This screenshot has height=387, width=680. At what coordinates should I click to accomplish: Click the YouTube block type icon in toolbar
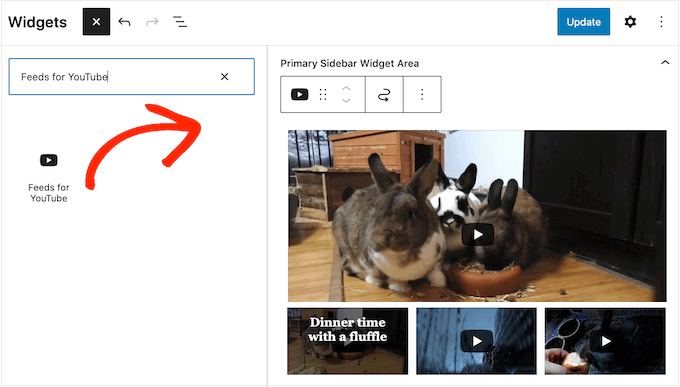(300, 95)
